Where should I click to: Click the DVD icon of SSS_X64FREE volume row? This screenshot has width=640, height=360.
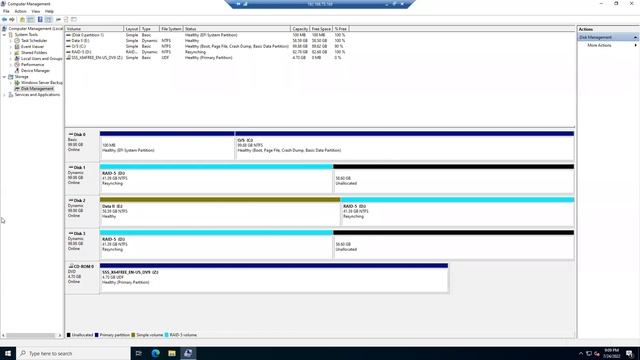pyautogui.click(x=68, y=58)
